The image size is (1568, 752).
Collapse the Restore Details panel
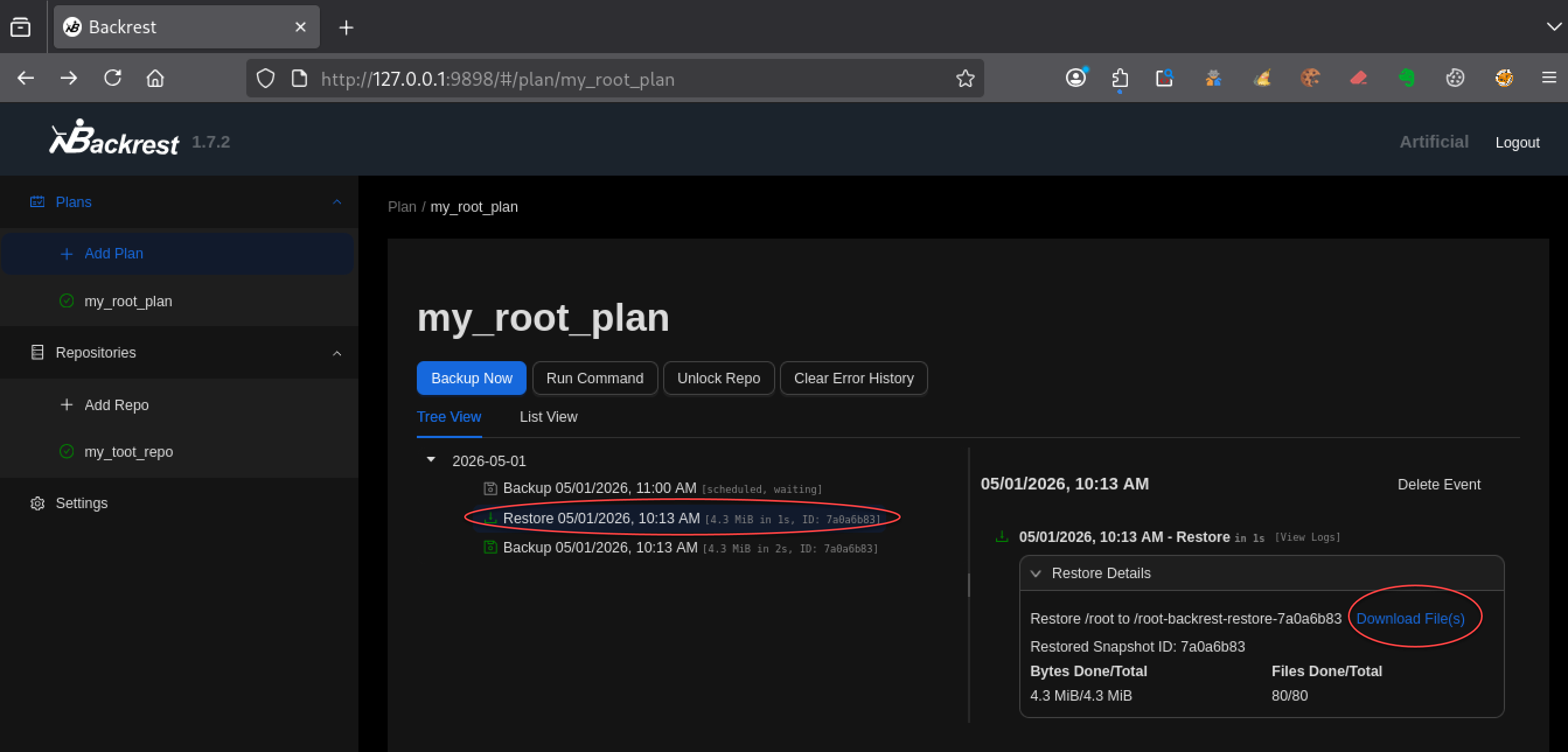coord(1036,573)
